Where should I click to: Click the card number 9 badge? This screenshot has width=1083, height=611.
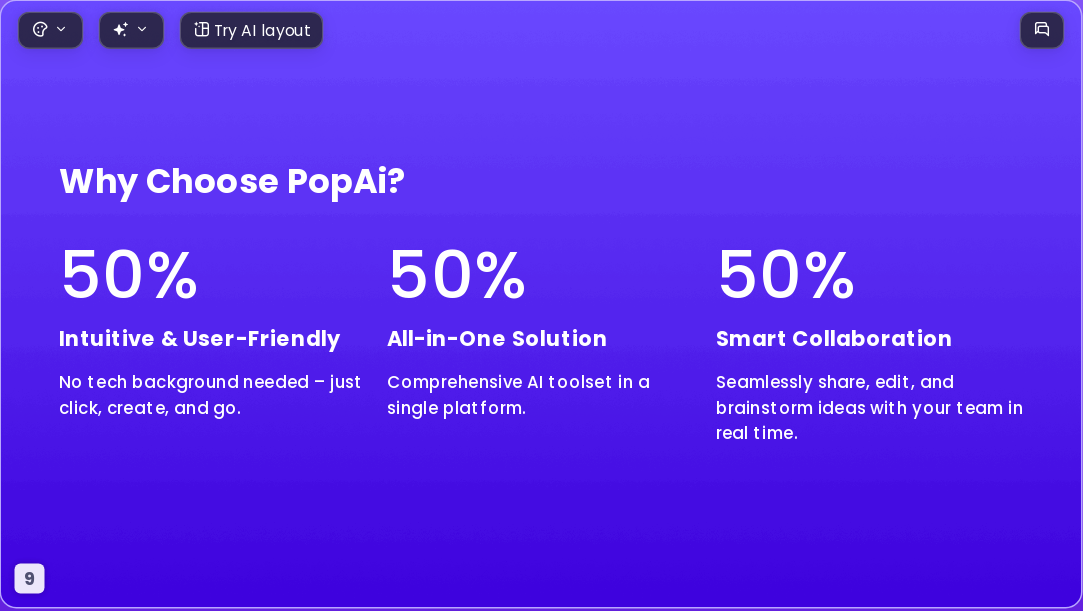30,579
